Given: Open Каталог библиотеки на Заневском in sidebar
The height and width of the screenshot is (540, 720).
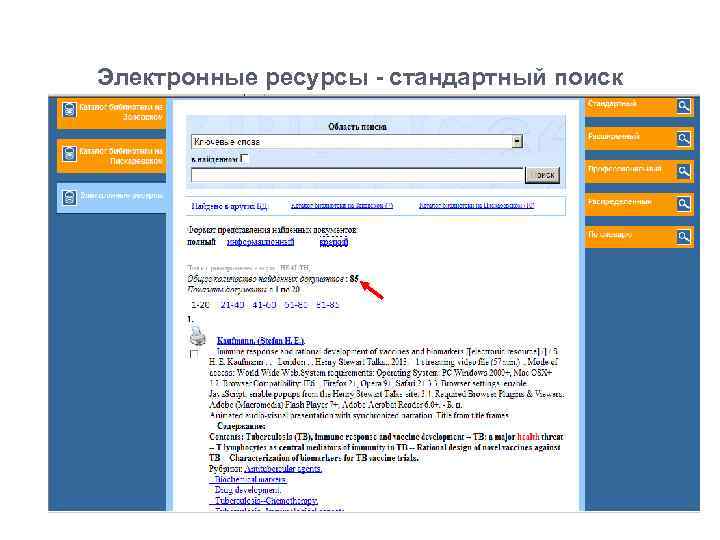Looking at the screenshot, I should coord(112,112).
